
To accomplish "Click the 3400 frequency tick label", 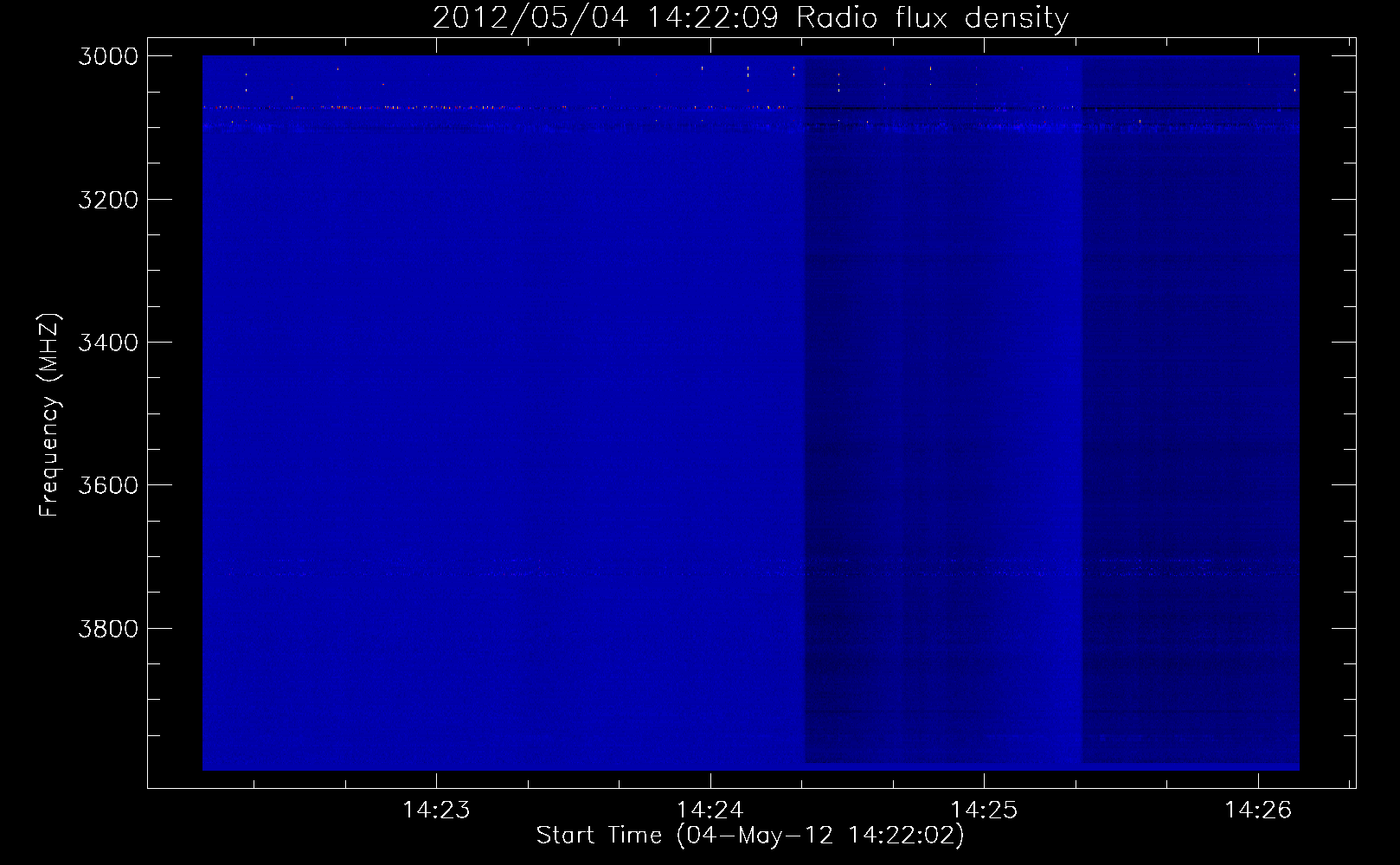I will (108, 343).
